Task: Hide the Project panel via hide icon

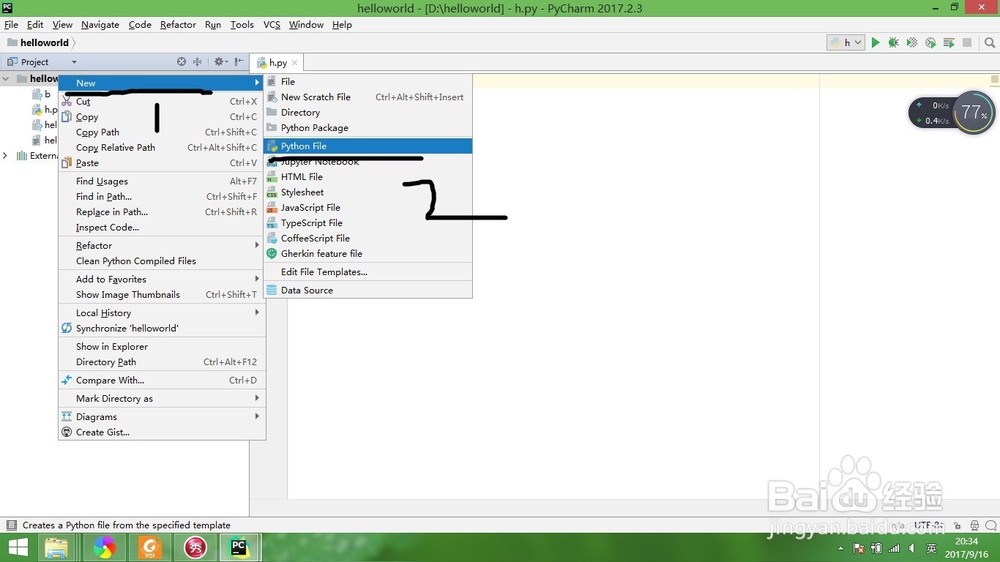Action: [239, 62]
